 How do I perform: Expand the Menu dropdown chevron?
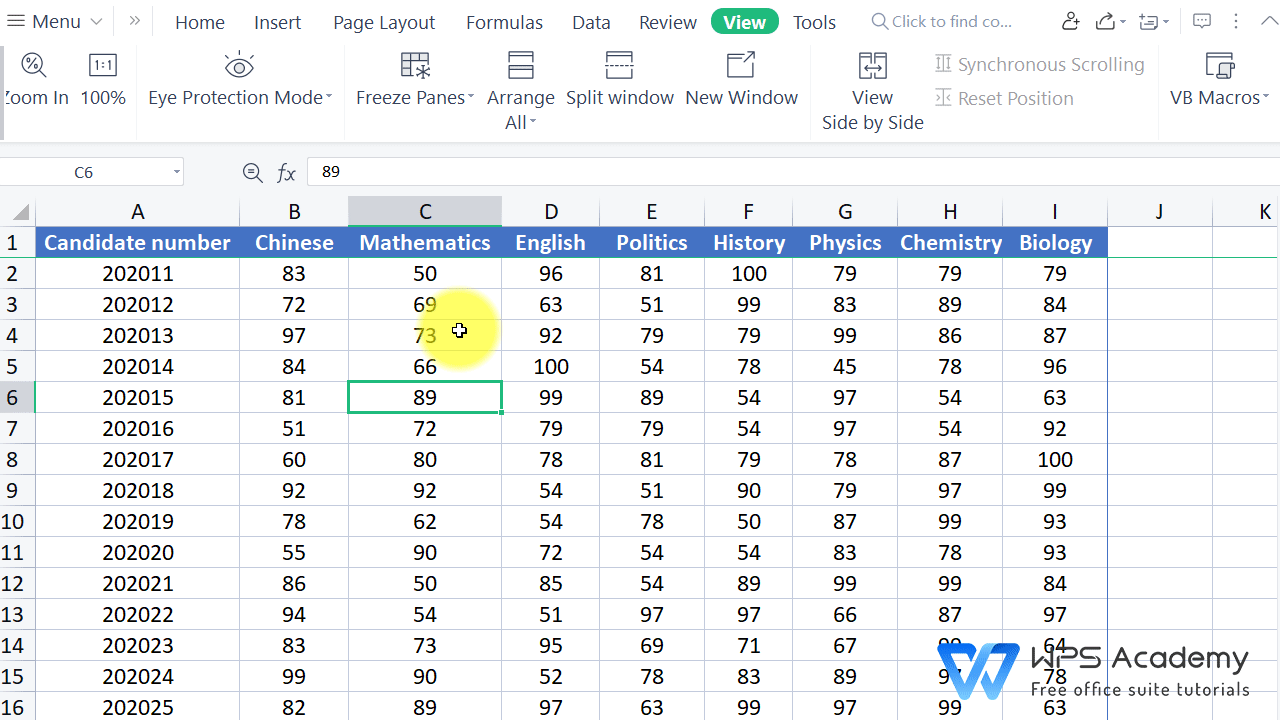(x=95, y=21)
